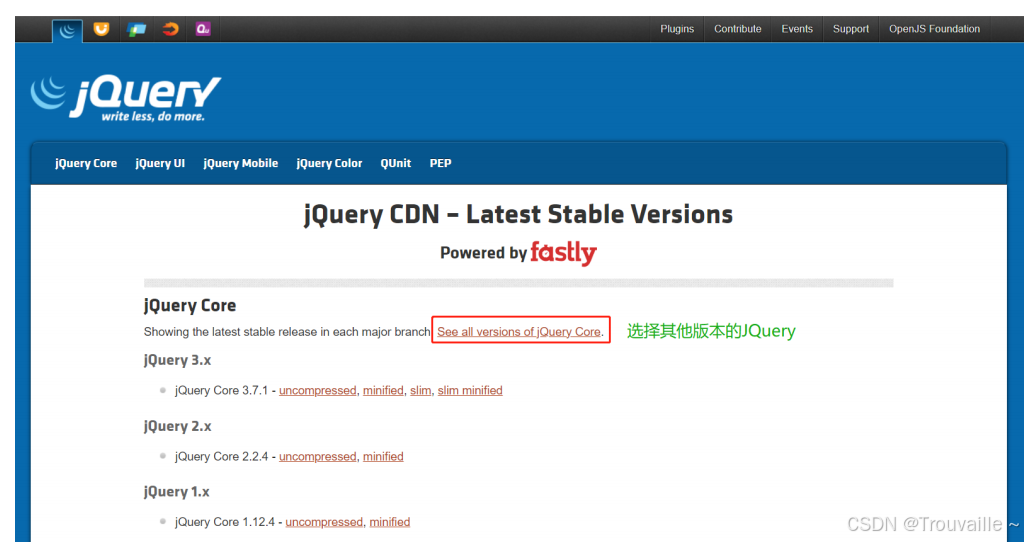The height and width of the screenshot is (542, 1024).
Task: Open the Contribute top menu item
Action: click(x=737, y=29)
